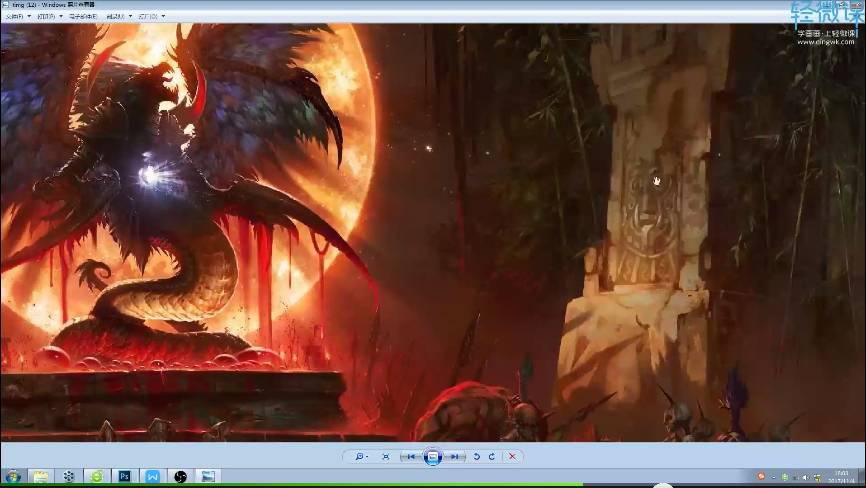Open the Burn menu dropdown
Viewport: 866px width, 488px height.
(x=119, y=17)
